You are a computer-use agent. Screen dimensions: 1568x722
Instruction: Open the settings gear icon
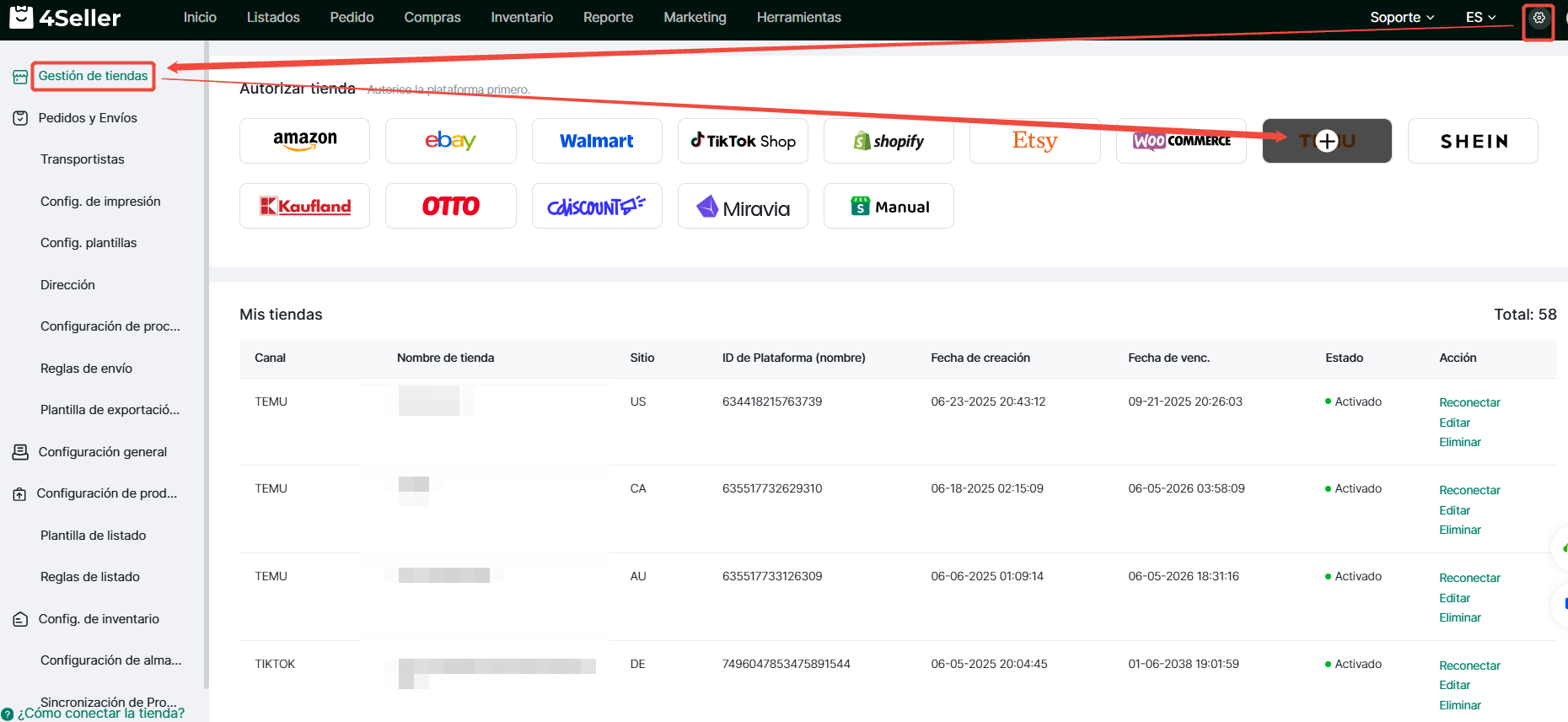[1538, 18]
